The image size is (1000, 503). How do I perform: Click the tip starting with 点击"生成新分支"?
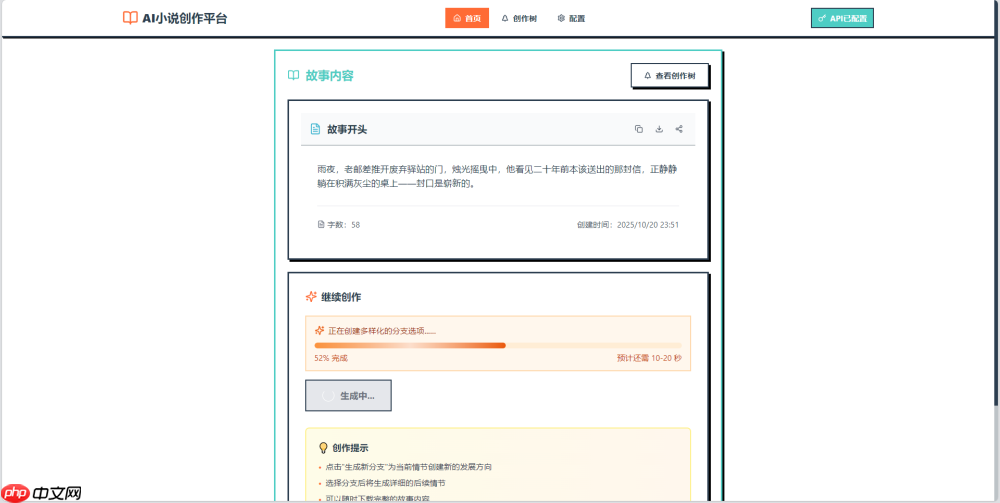pos(408,467)
